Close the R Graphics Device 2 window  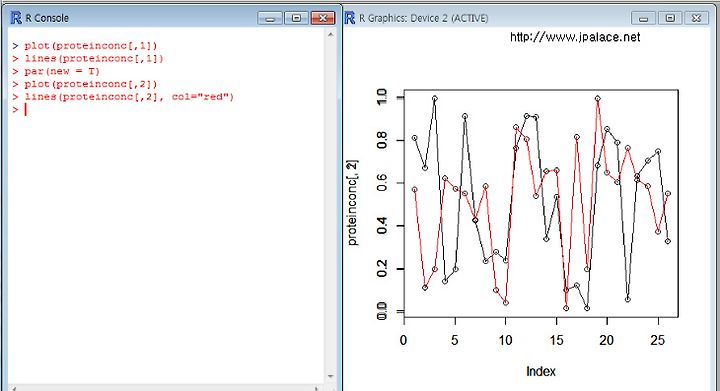tap(697, 18)
